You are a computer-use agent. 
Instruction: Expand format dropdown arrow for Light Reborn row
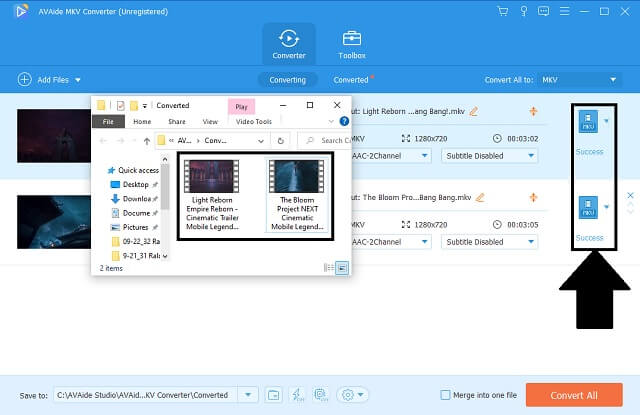tap(606, 121)
